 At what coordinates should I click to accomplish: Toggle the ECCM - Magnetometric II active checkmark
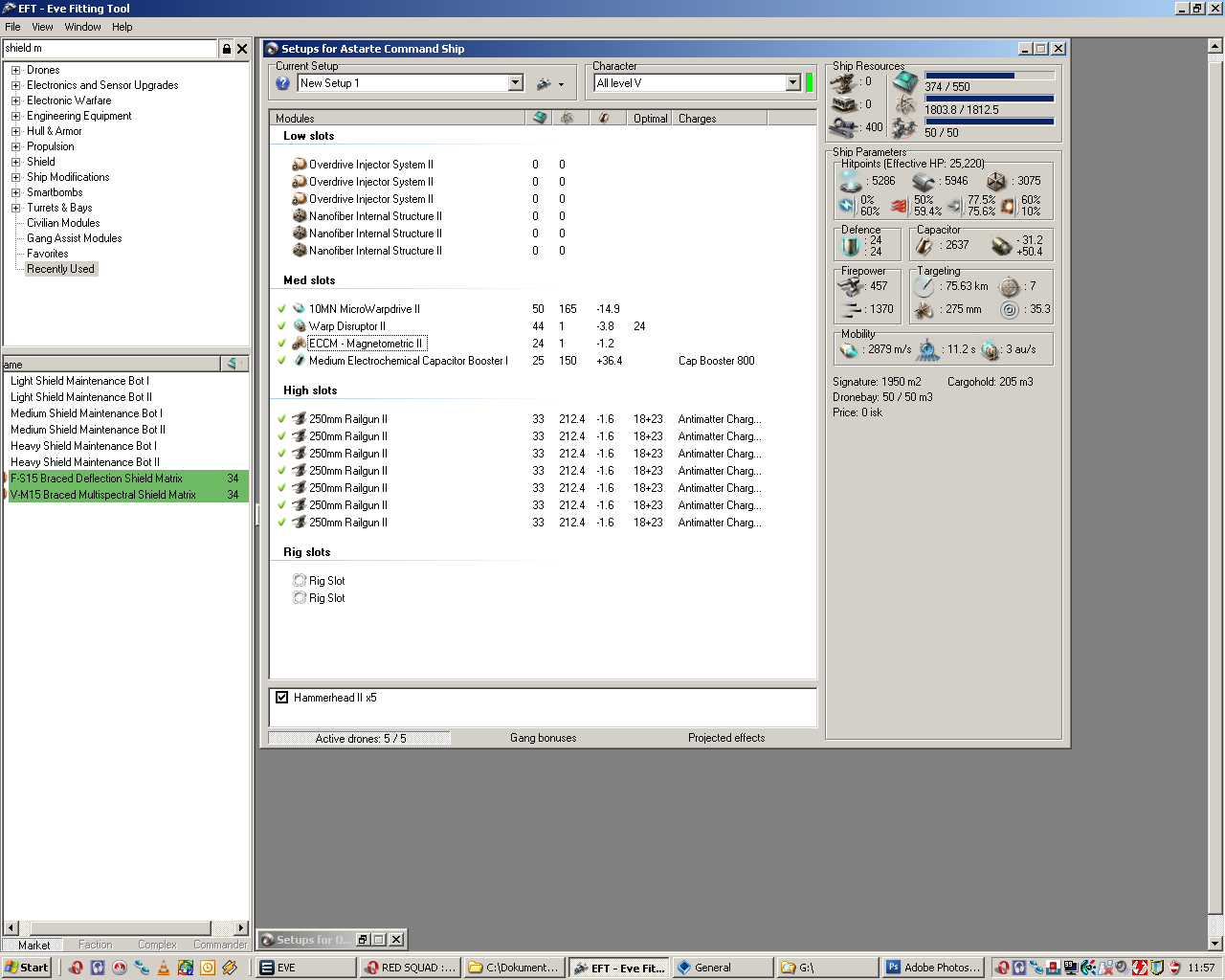pos(281,344)
